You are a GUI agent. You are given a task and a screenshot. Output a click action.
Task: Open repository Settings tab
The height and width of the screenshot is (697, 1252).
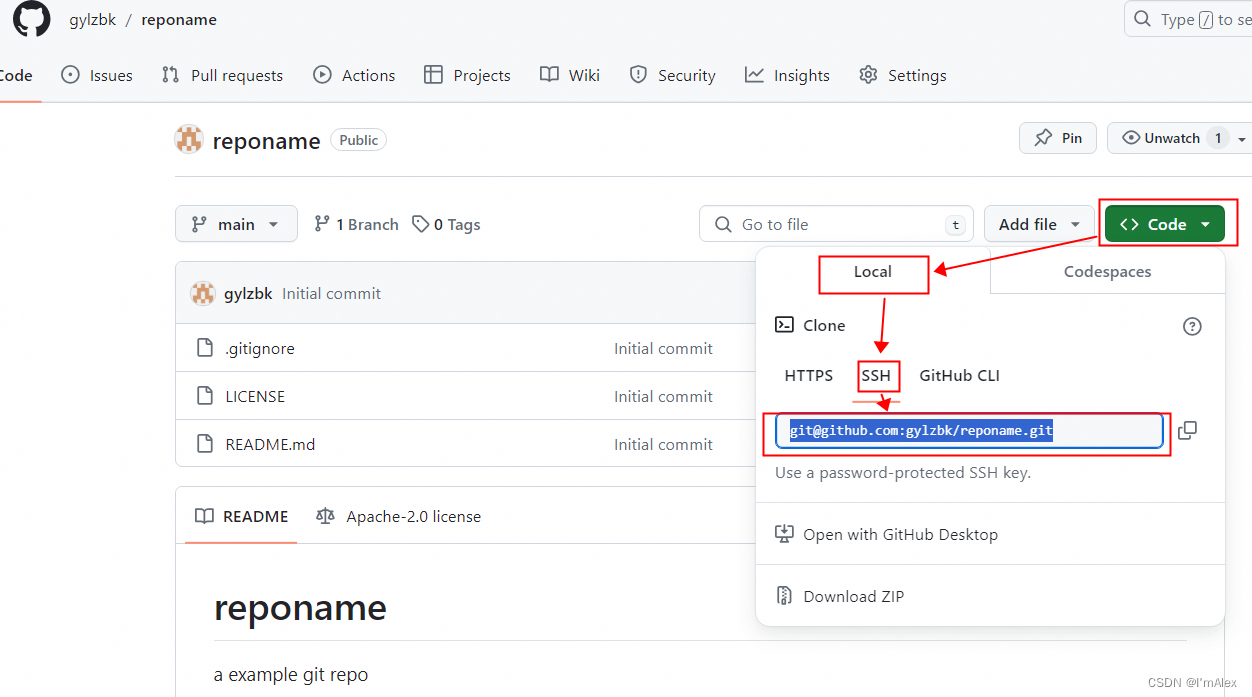903,75
